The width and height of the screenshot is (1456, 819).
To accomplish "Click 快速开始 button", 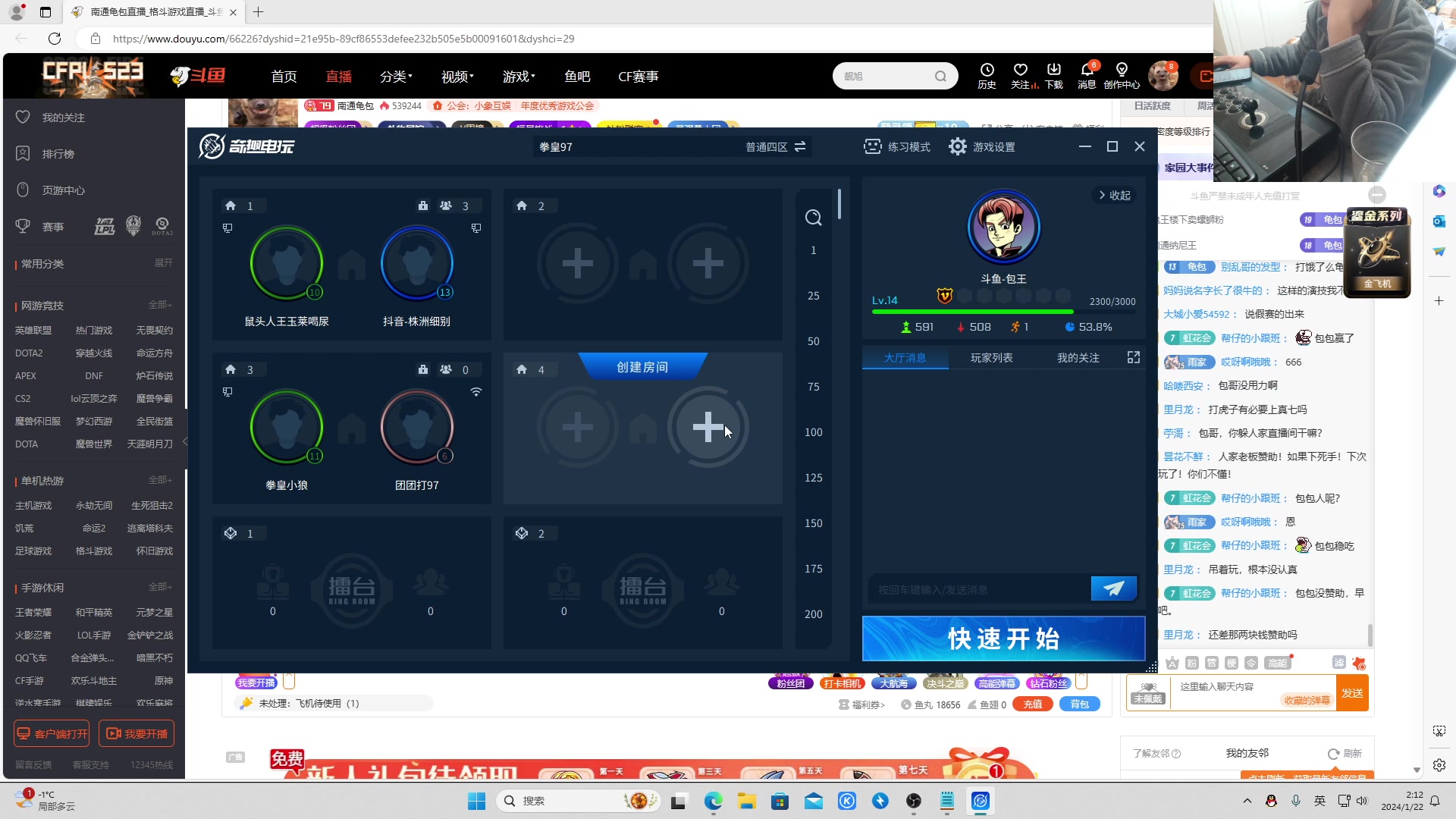I will 1003,639.
